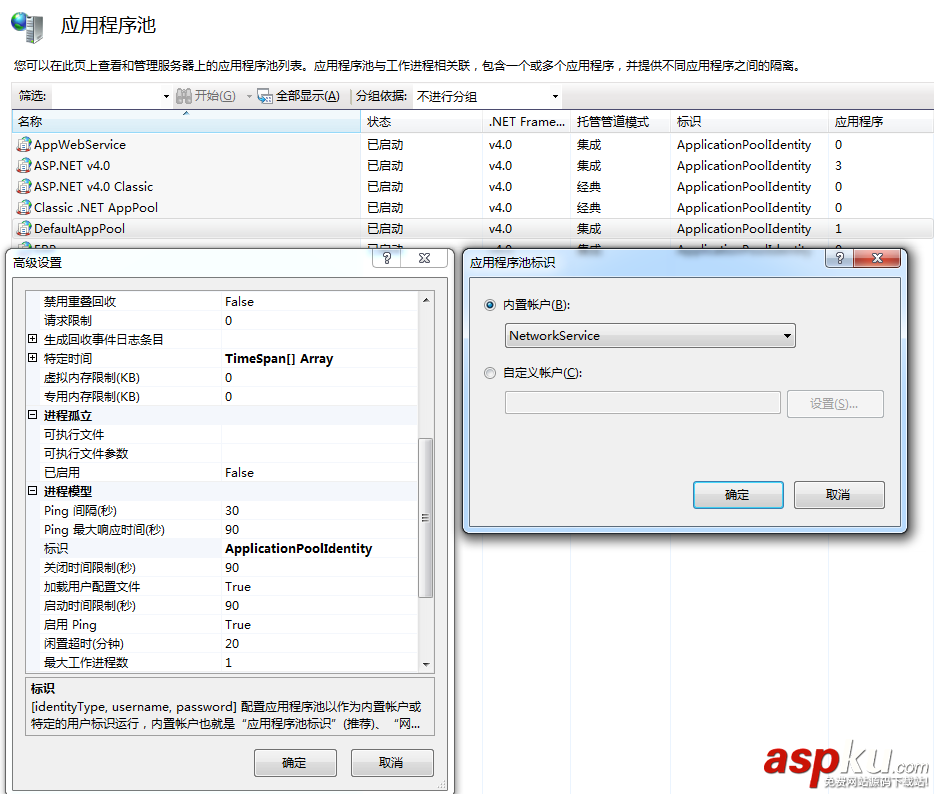Click the DefaultAppPool icon

pos(23,228)
